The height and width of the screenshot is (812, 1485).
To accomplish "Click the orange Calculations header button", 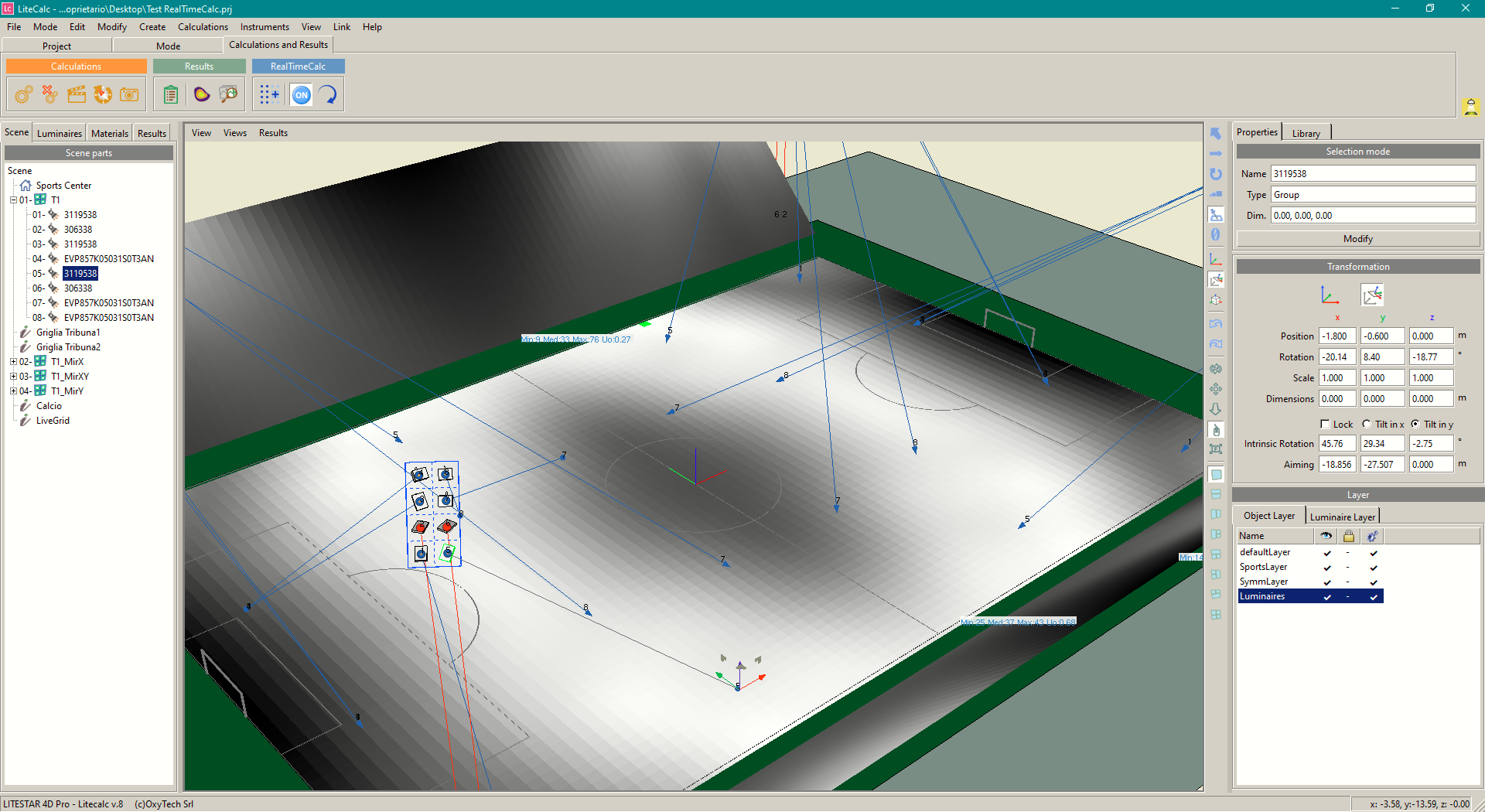I will point(76,67).
